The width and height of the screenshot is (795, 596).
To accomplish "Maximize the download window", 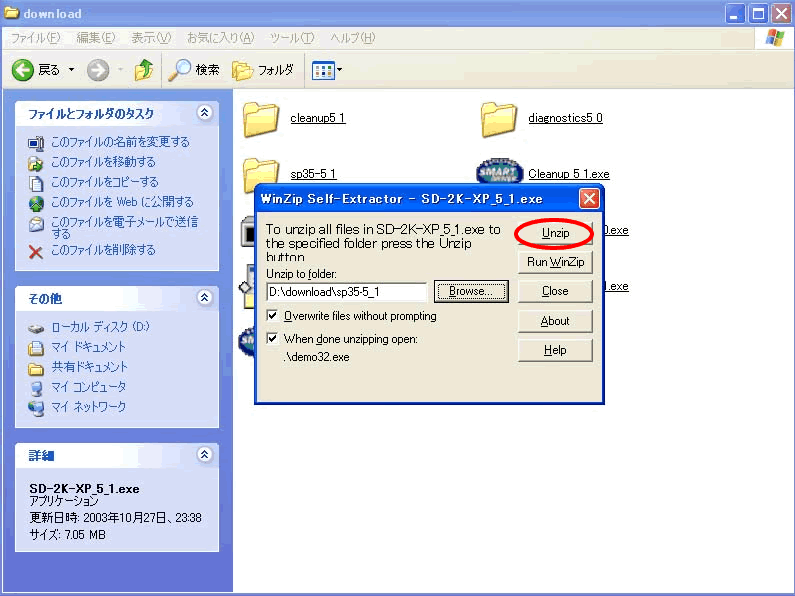I will (758, 14).
